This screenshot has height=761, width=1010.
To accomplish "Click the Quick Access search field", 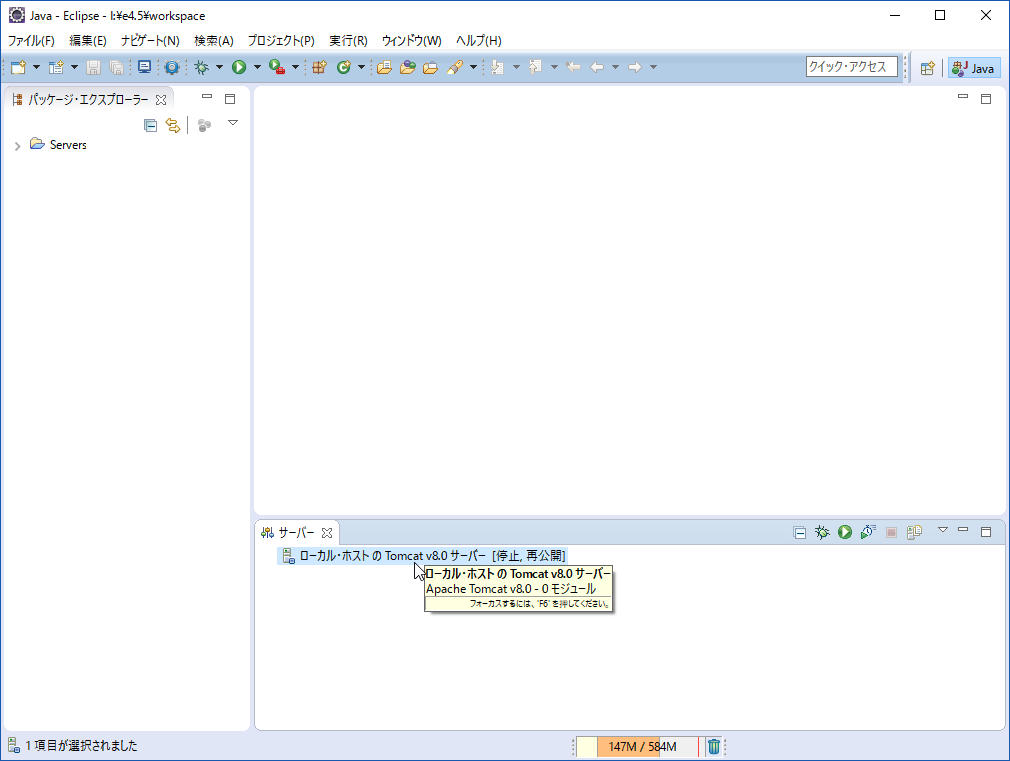I will click(x=852, y=66).
